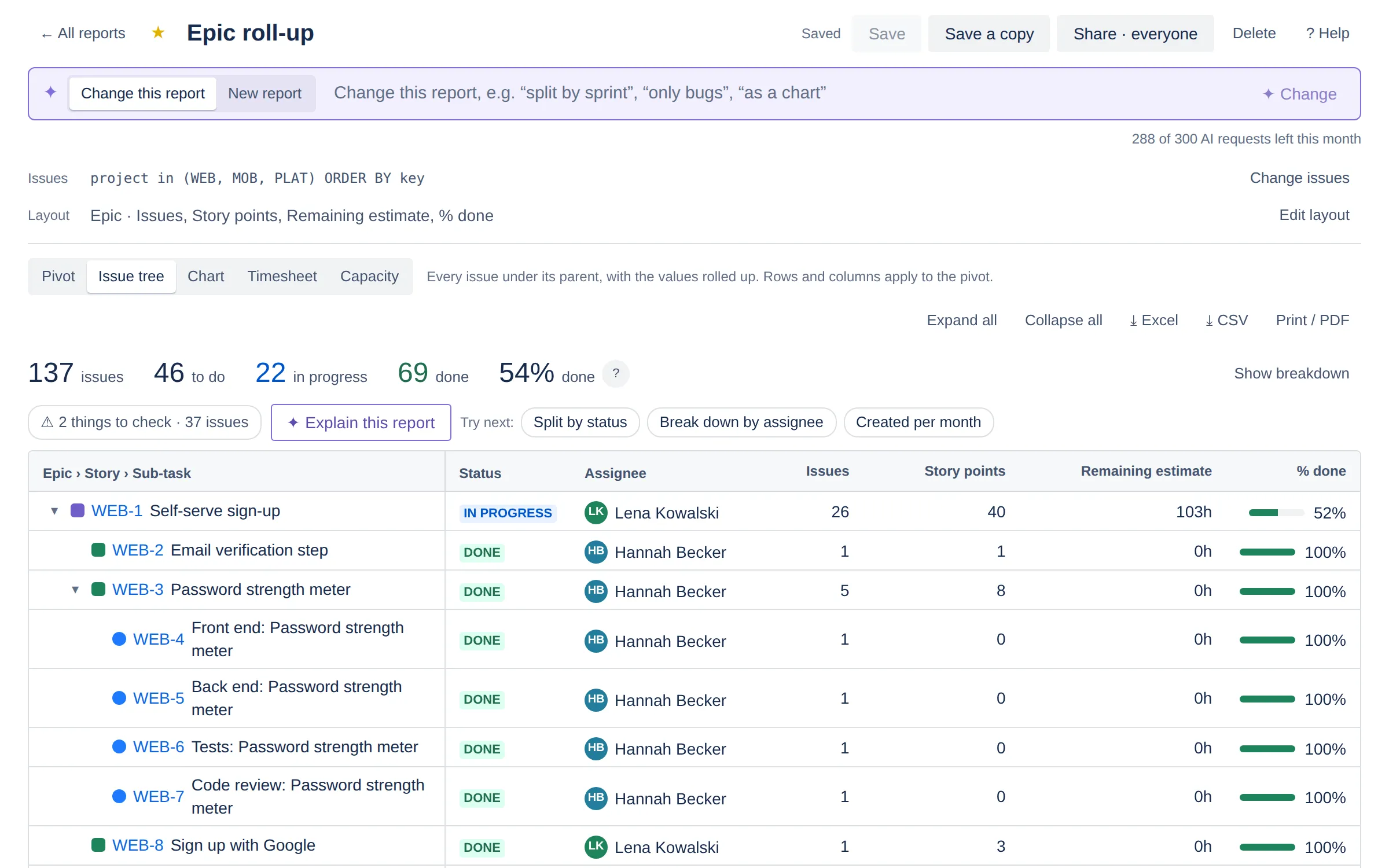Collapse the WEB-1 Self-serve sign-up epic
The height and width of the screenshot is (868, 1389).
[54, 511]
